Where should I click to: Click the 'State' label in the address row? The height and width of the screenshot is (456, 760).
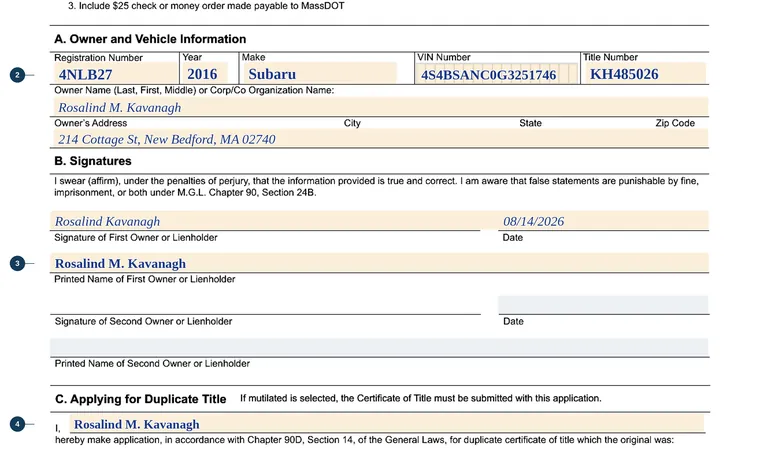(x=530, y=123)
